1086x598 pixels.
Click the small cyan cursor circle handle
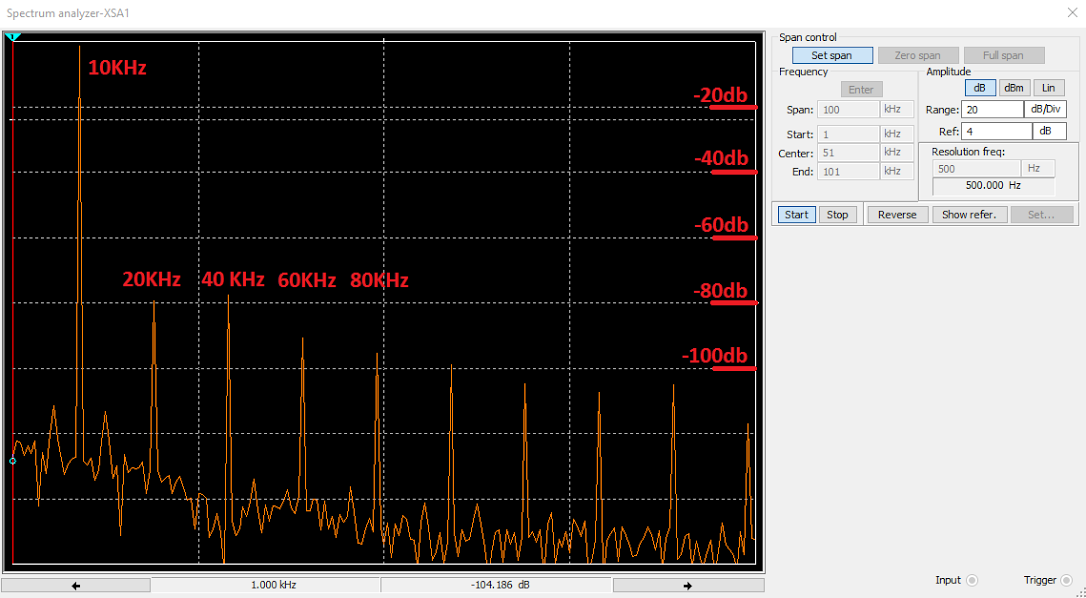pyautogui.click(x=12, y=461)
